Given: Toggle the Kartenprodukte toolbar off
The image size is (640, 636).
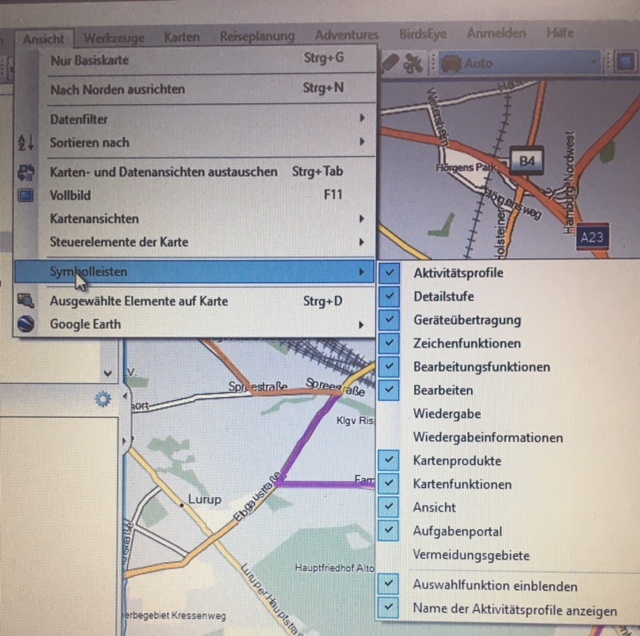Looking at the screenshot, I should point(390,461).
